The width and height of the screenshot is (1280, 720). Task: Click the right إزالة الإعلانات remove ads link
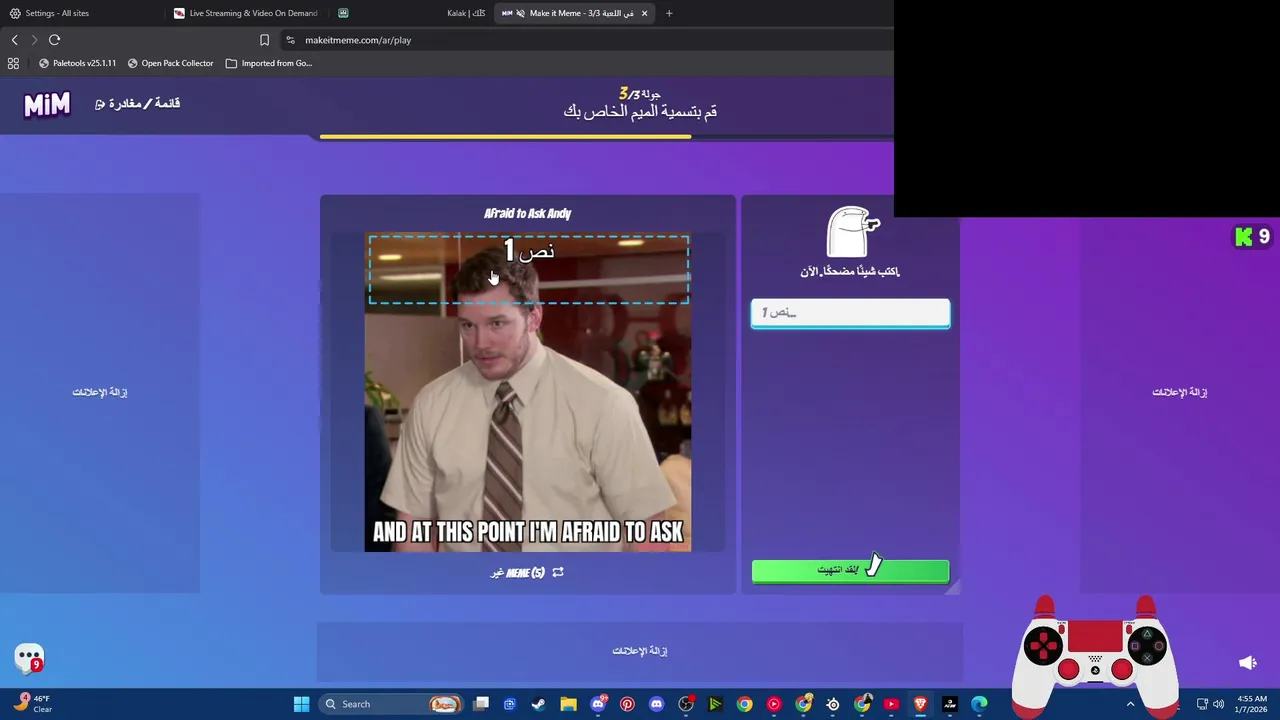[1180, 392]
